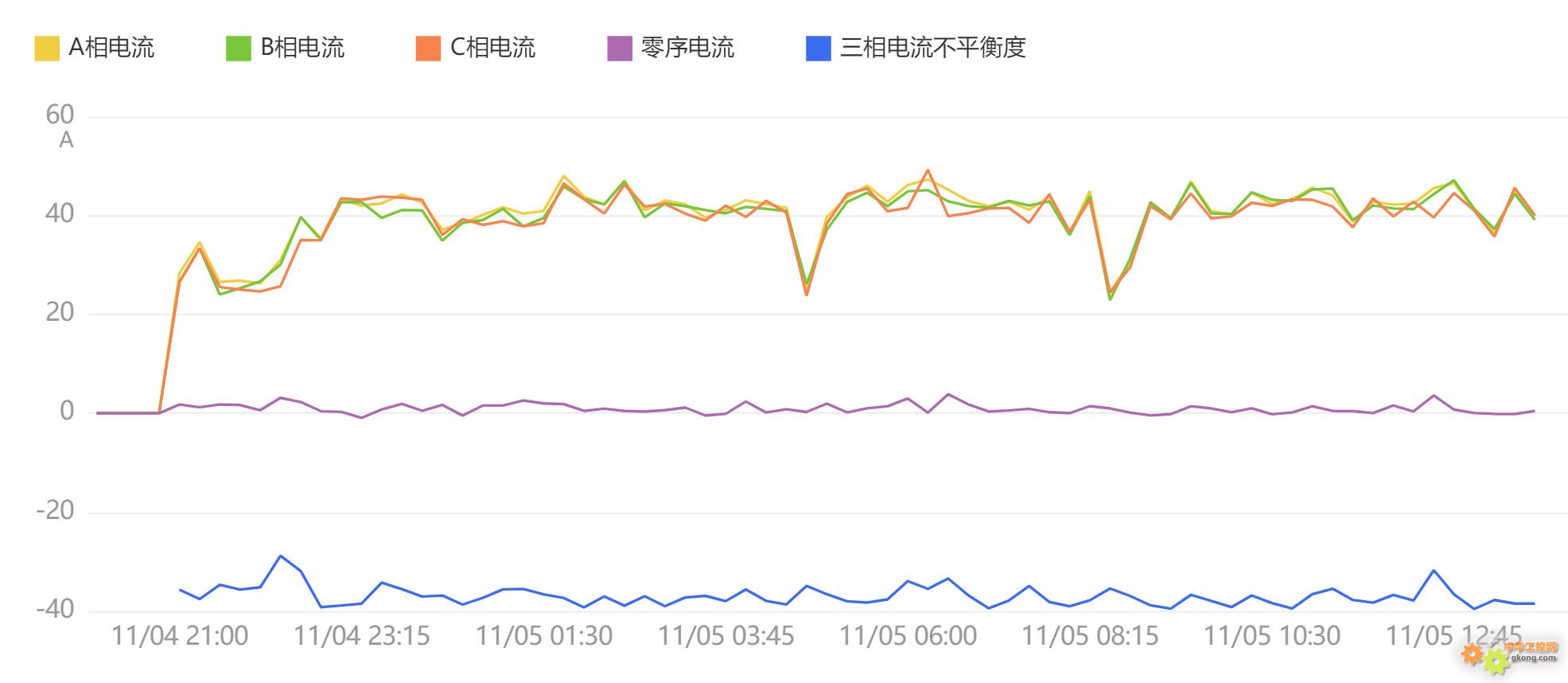The image size is (1568, 683).
Task: Select the 11/05 01:30 x-axis label
Action: 544,636
